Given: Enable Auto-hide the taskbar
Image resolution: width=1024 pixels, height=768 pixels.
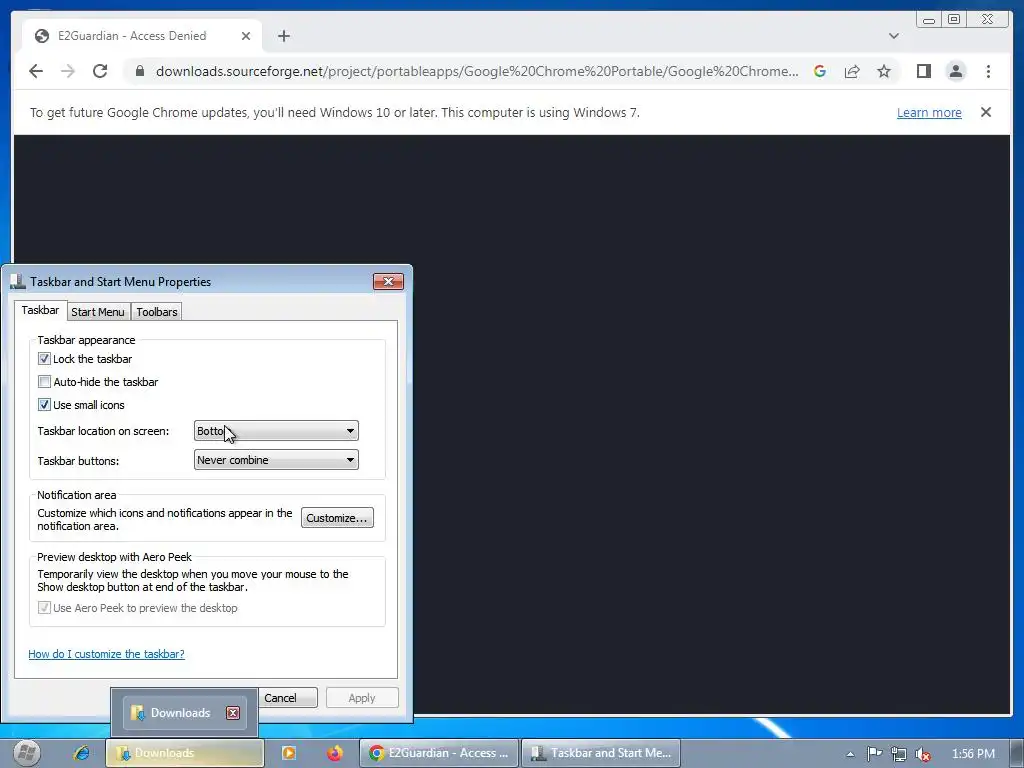Looking at the screenshot, I should click(44, 381).
